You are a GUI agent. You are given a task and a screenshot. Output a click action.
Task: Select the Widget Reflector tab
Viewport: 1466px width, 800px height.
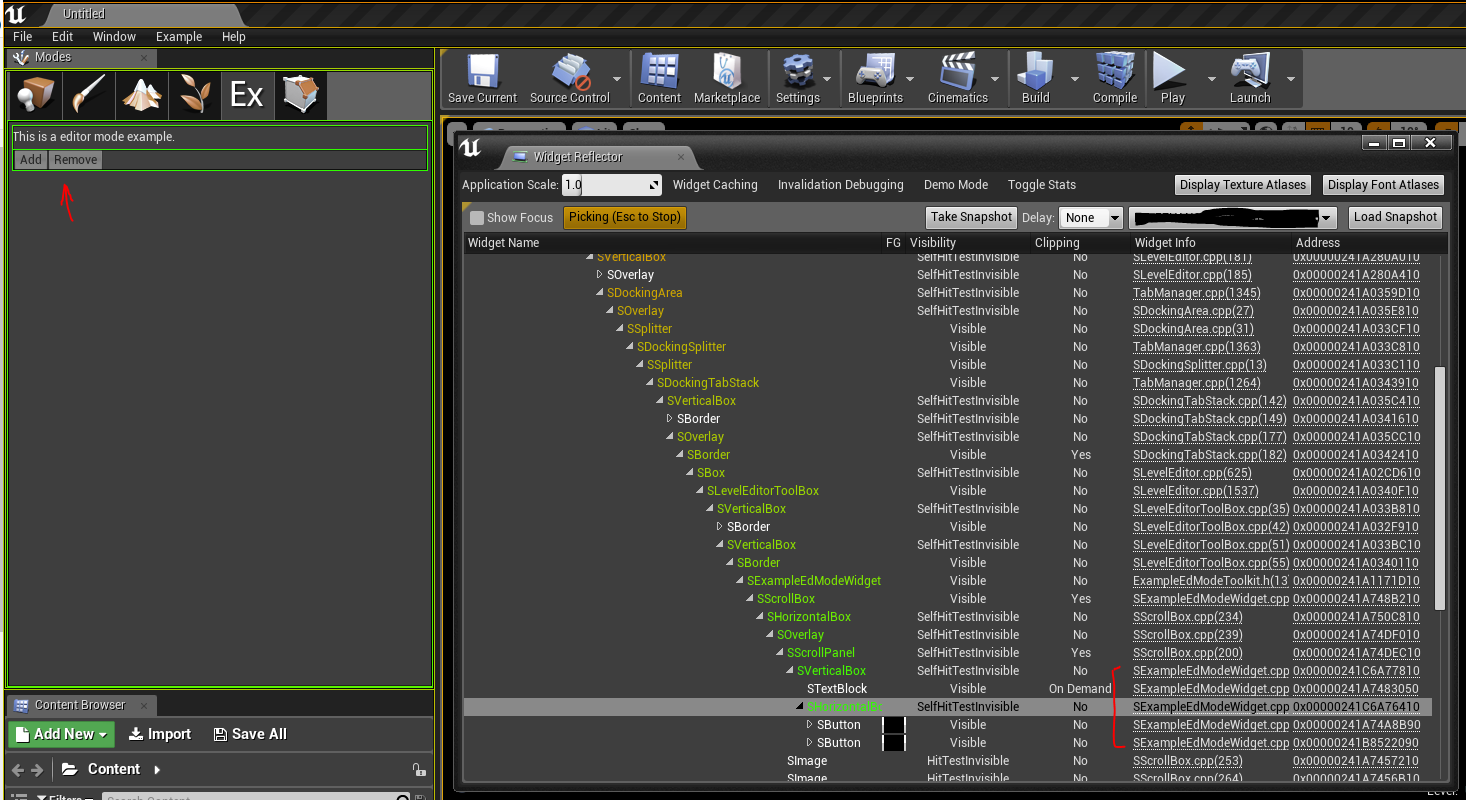pyautogui.click(x=600, y=157)
